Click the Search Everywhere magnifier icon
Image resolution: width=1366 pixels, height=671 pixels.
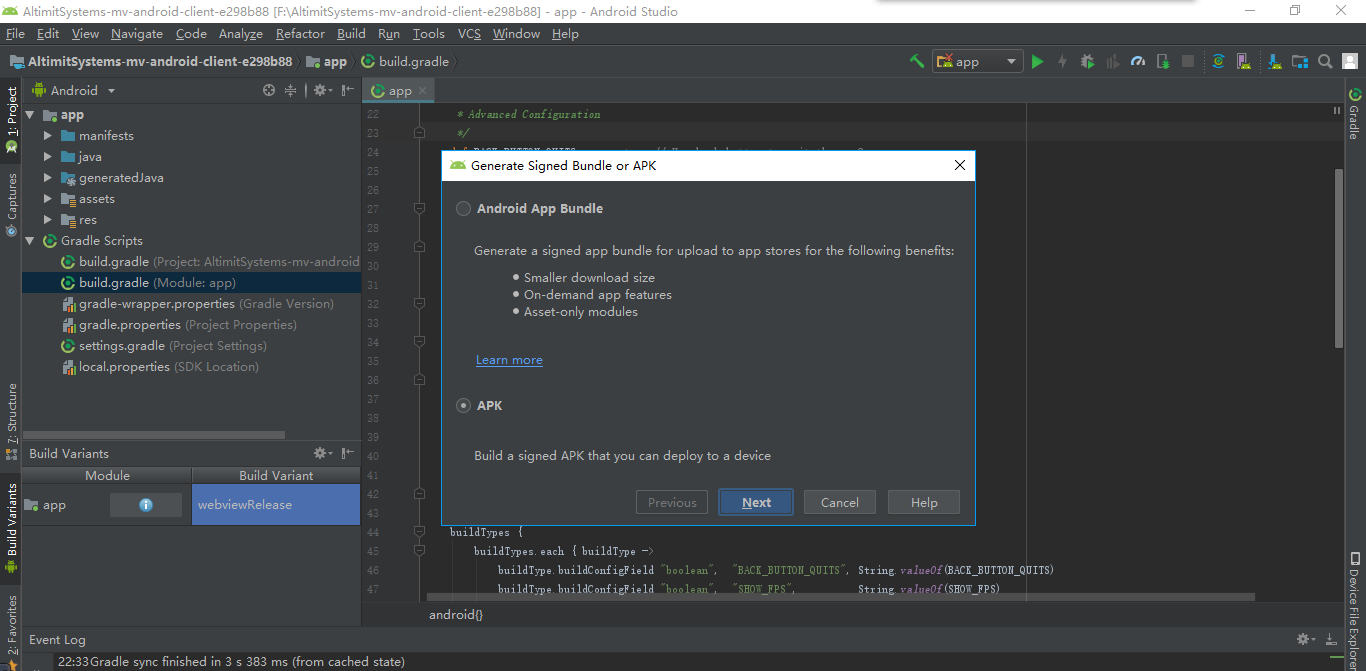click(x=1325, y=61)
